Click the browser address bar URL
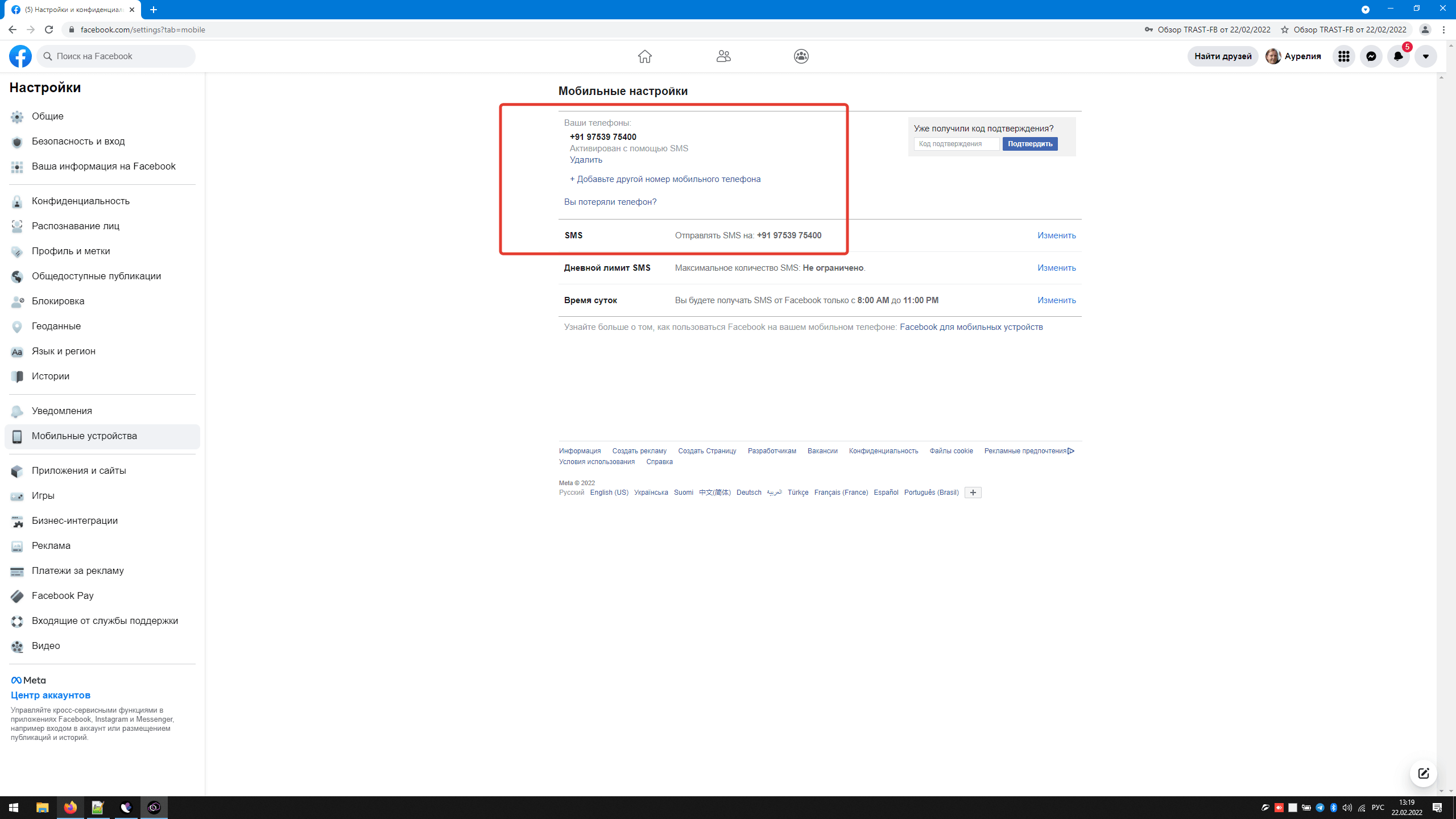The height and width of the screenshot is (819, 1456). pyautogui.click(x=143, y=30)
